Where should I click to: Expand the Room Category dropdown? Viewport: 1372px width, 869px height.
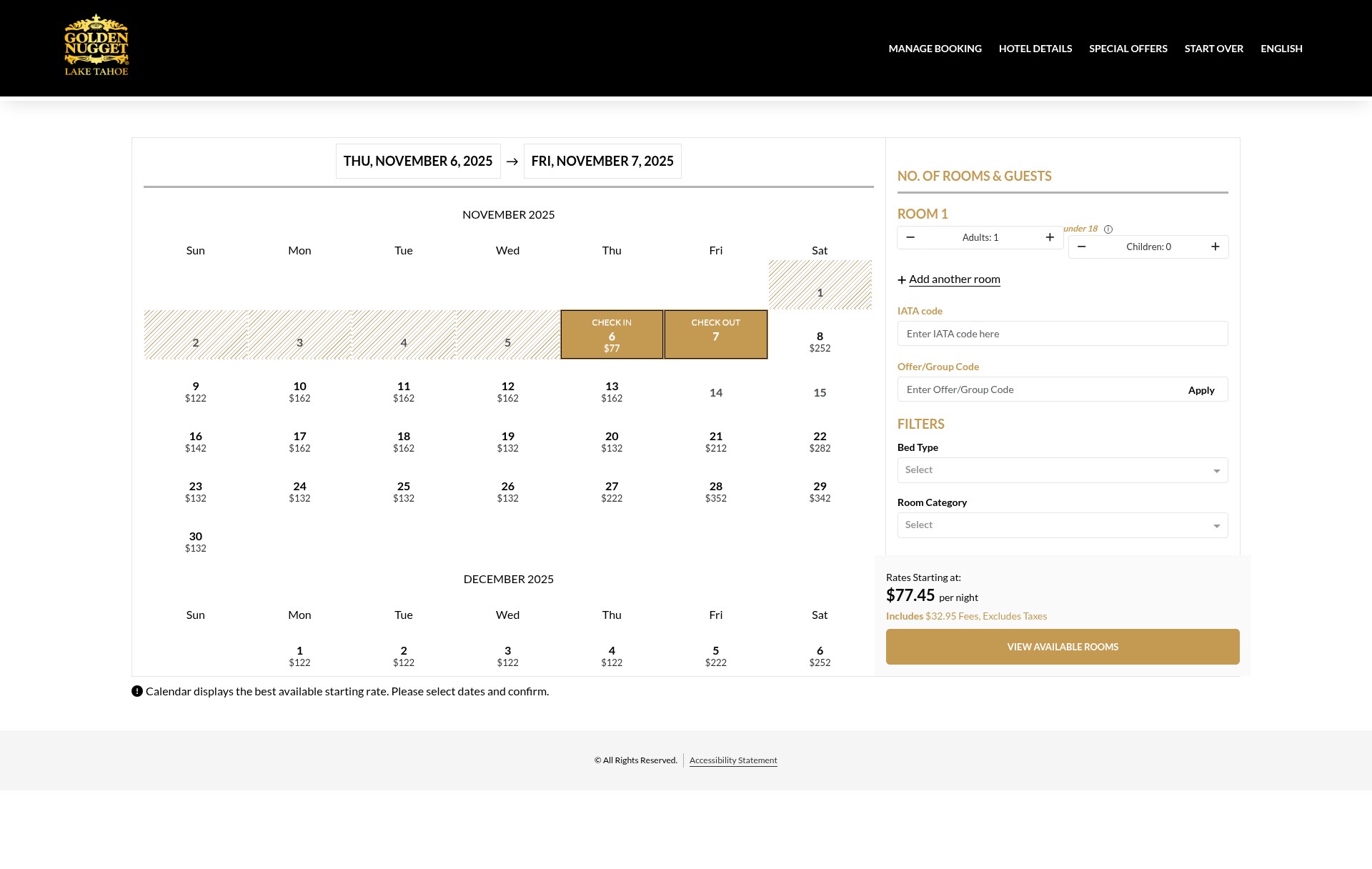pyautogui.click(x=1063, y=525)
